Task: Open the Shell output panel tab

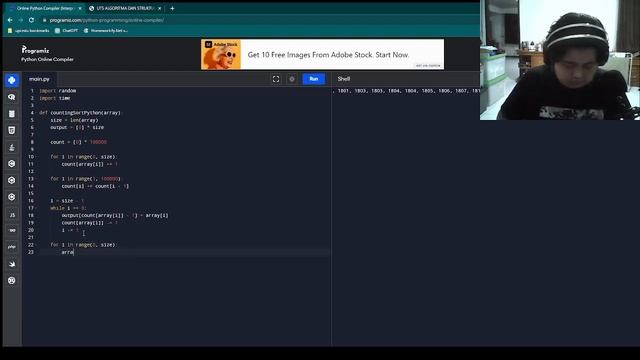Action: [344, 79]
